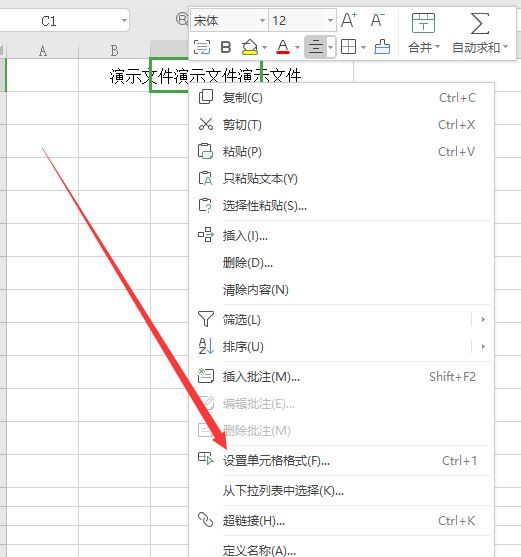
Task: Expand the 合并 merge dropdown arrow
Action: point(437,47)
